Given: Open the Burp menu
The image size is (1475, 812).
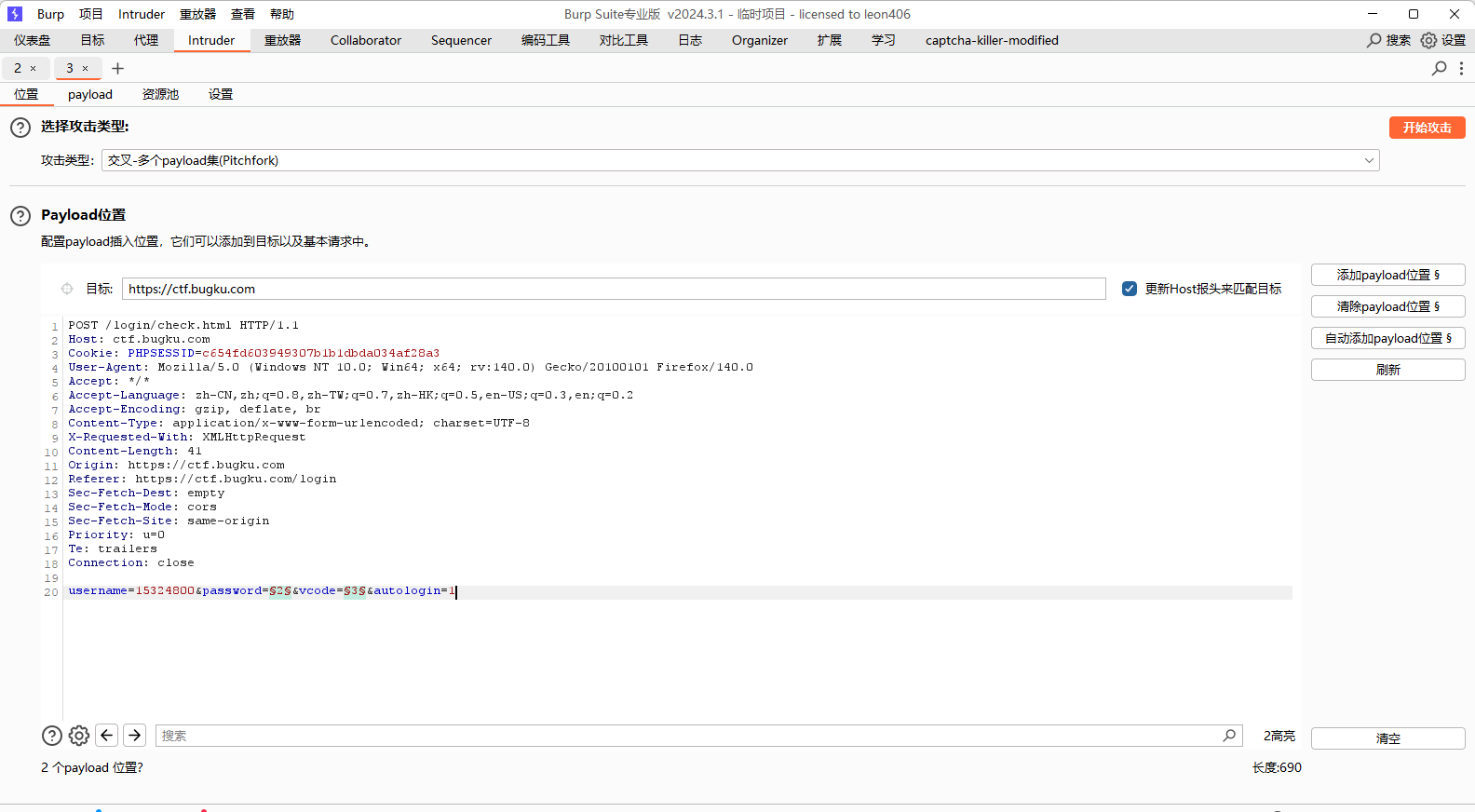Looking at the screenshot, I should (50, 14).
